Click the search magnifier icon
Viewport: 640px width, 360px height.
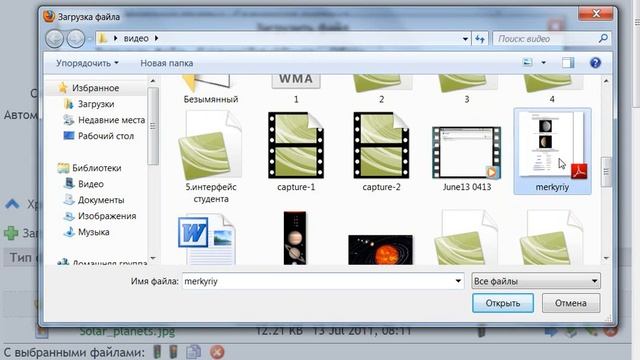pyautogui.click(x=603, y=38)
